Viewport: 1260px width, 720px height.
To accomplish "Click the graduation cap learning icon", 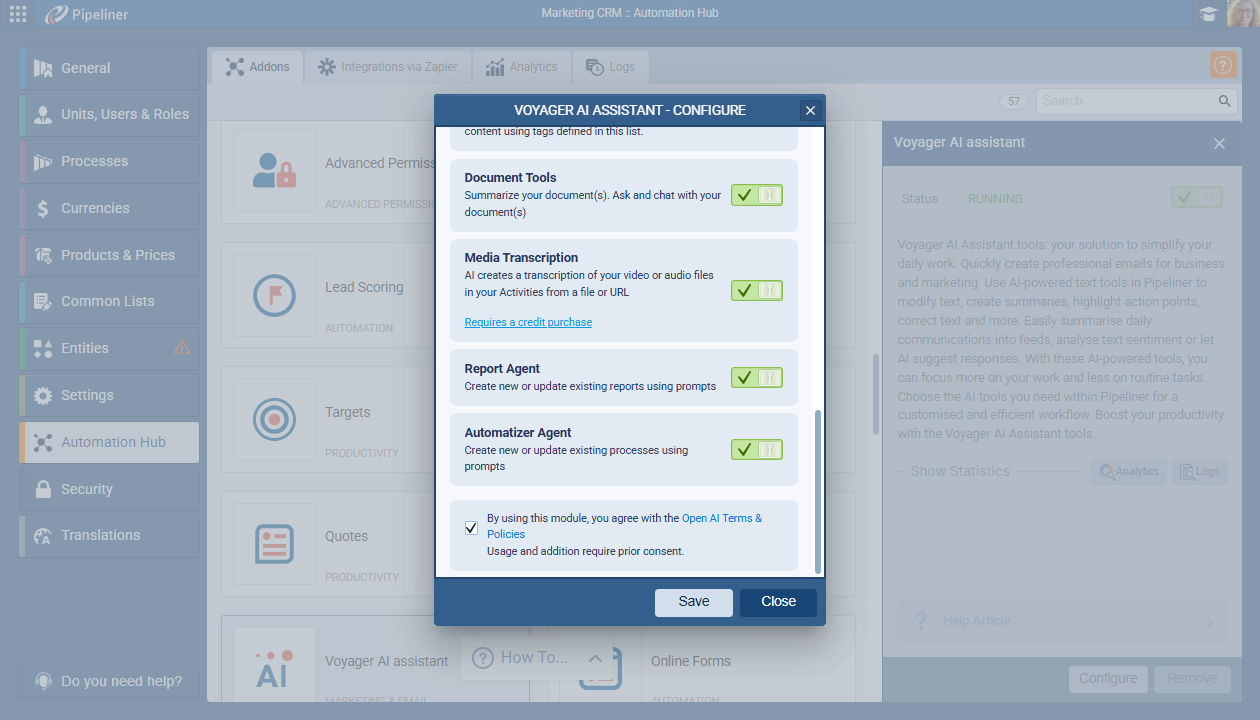I will coord(1208,14).
